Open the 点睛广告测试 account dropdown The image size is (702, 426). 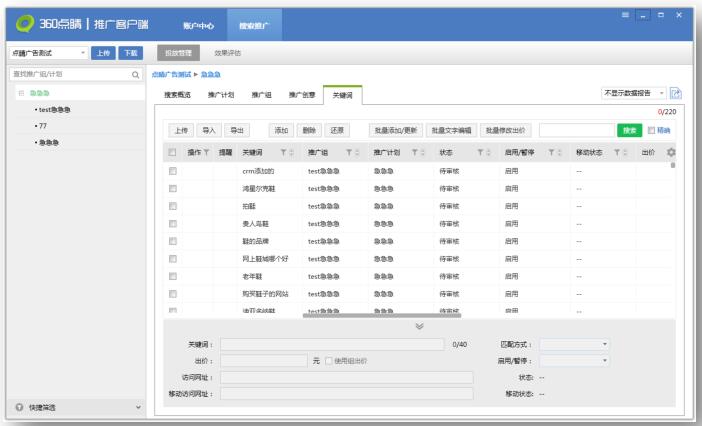point(49,52)
